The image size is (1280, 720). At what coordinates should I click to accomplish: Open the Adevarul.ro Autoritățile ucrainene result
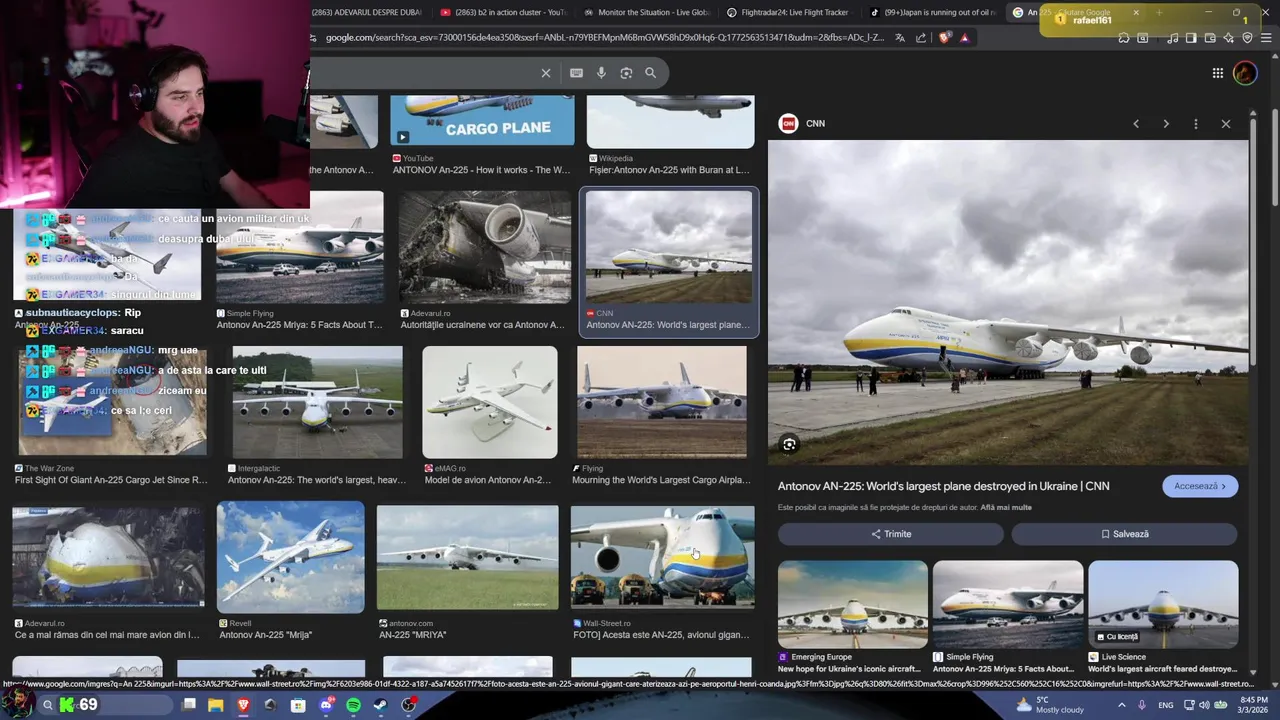484,262
